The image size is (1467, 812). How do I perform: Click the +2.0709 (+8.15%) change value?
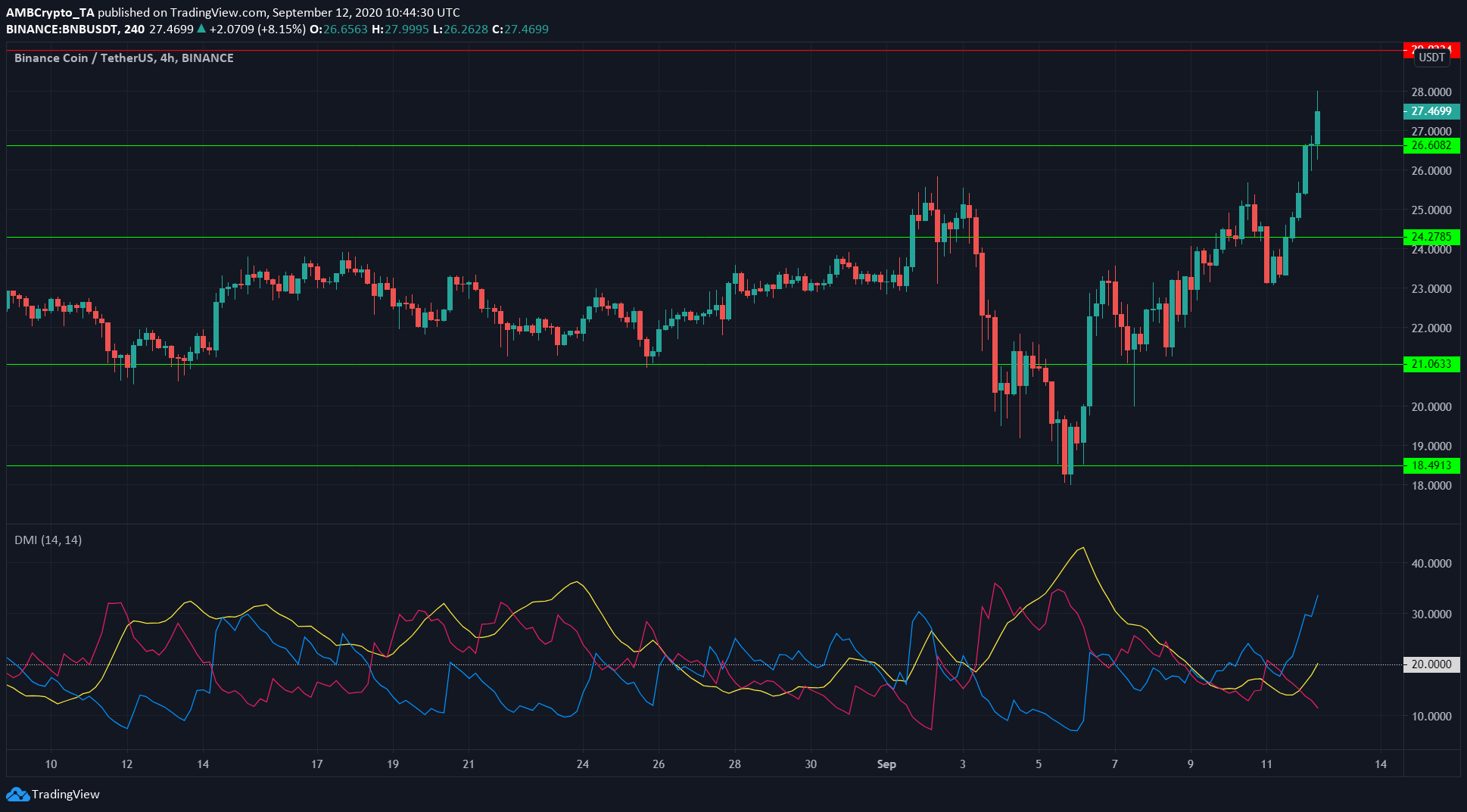click(257, 29)
